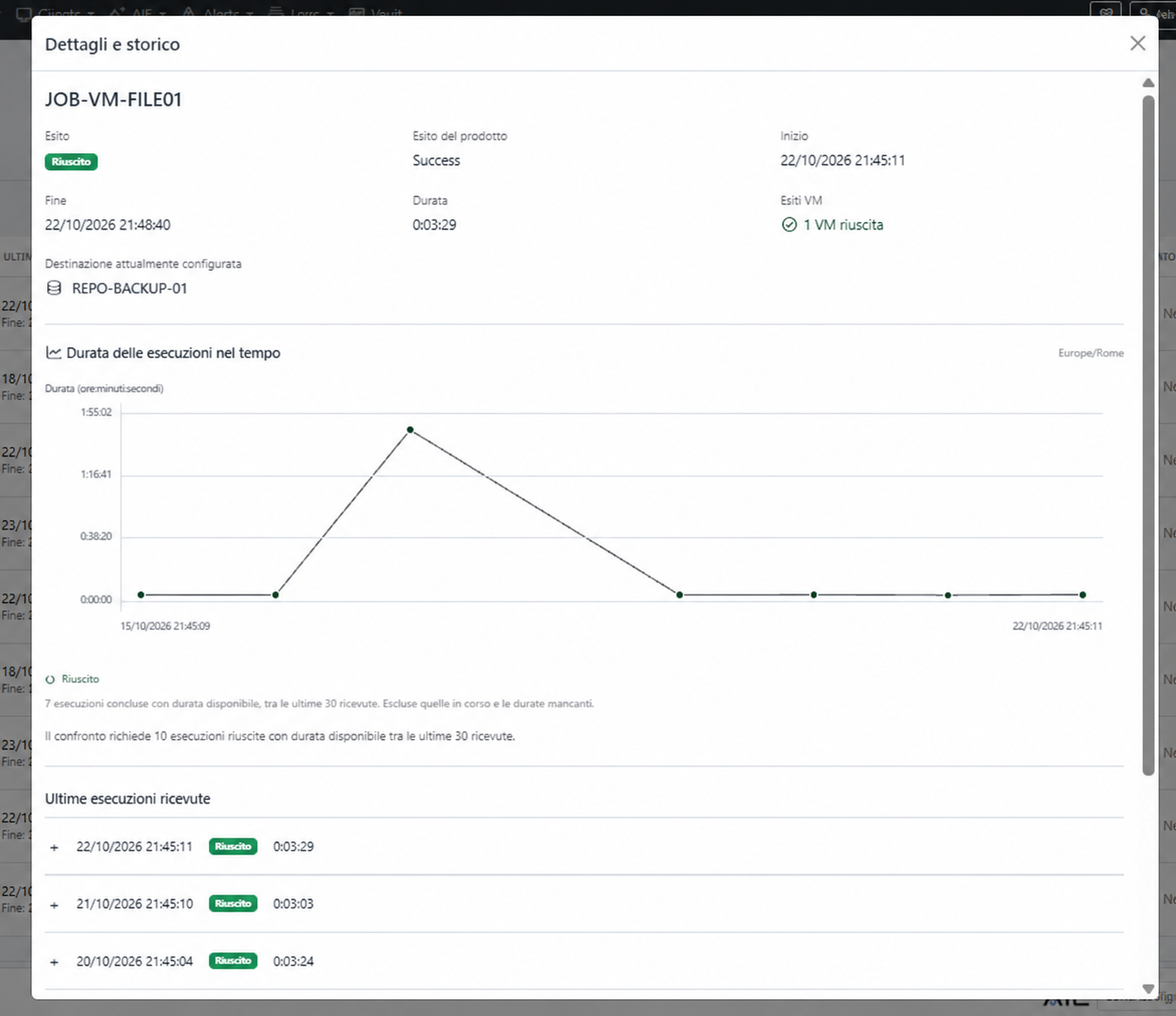Expand the 20/10/2026 21:45:04 execution row
1176x1016 pixels.
coord(54,962)
